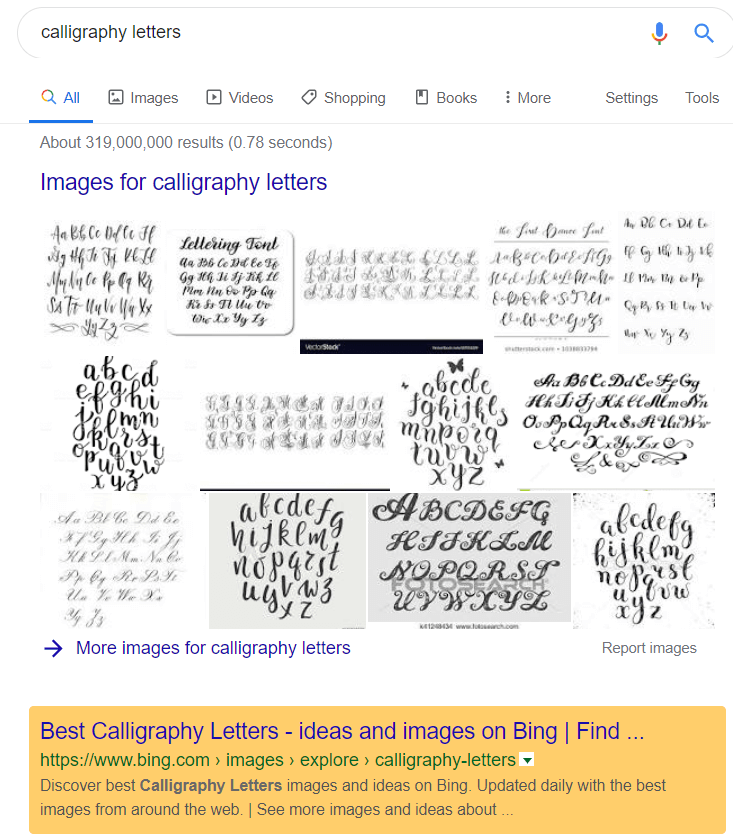Image resolution: width=733 pixels, height=838 pixels.
Task: Open Best Calligraphy Letters Bing result
Action: tap(341, 731)
